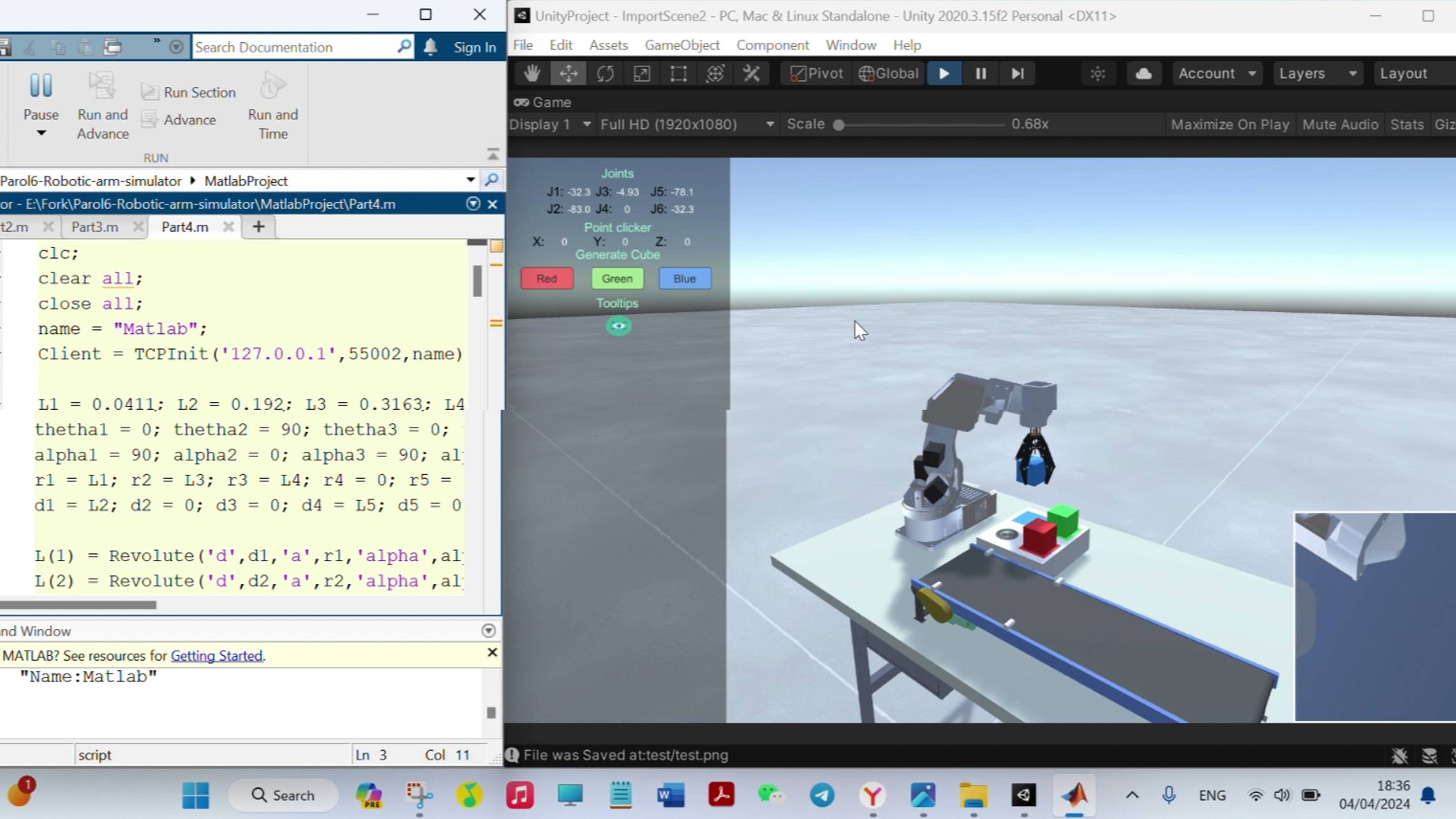Open MATLAB notifications bell

click(431, 47)
